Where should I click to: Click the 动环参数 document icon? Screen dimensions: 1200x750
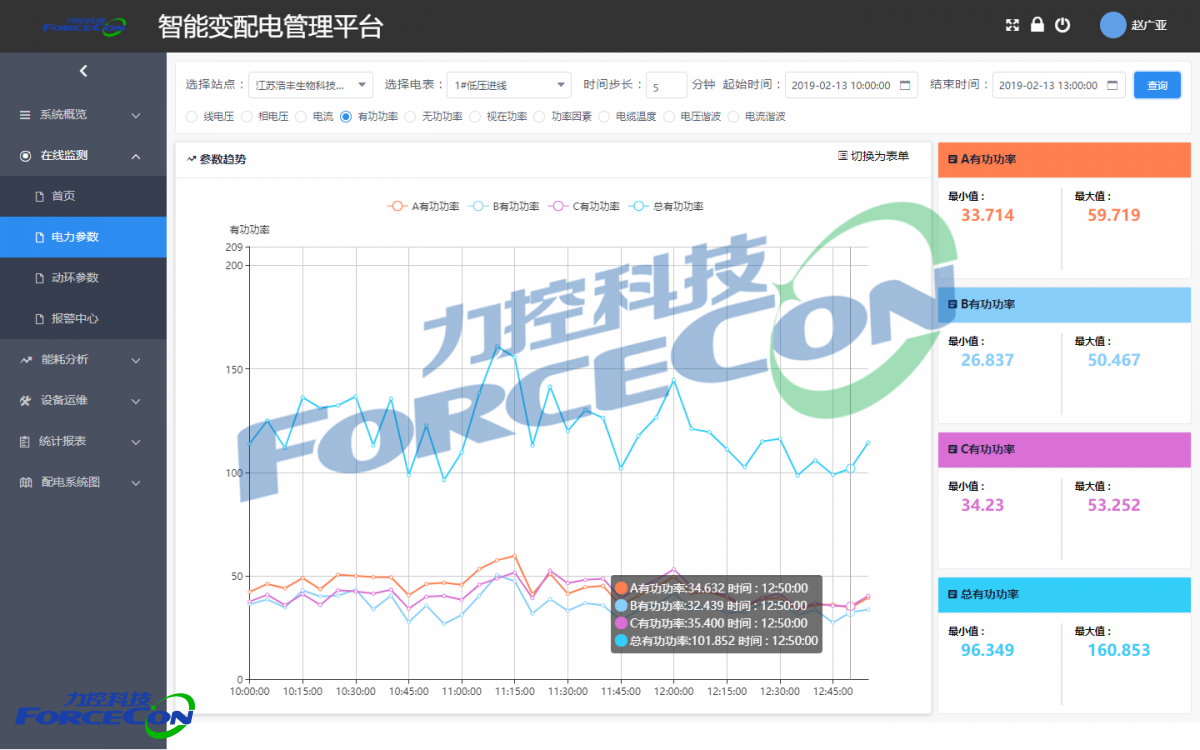(x=40, y=278)
